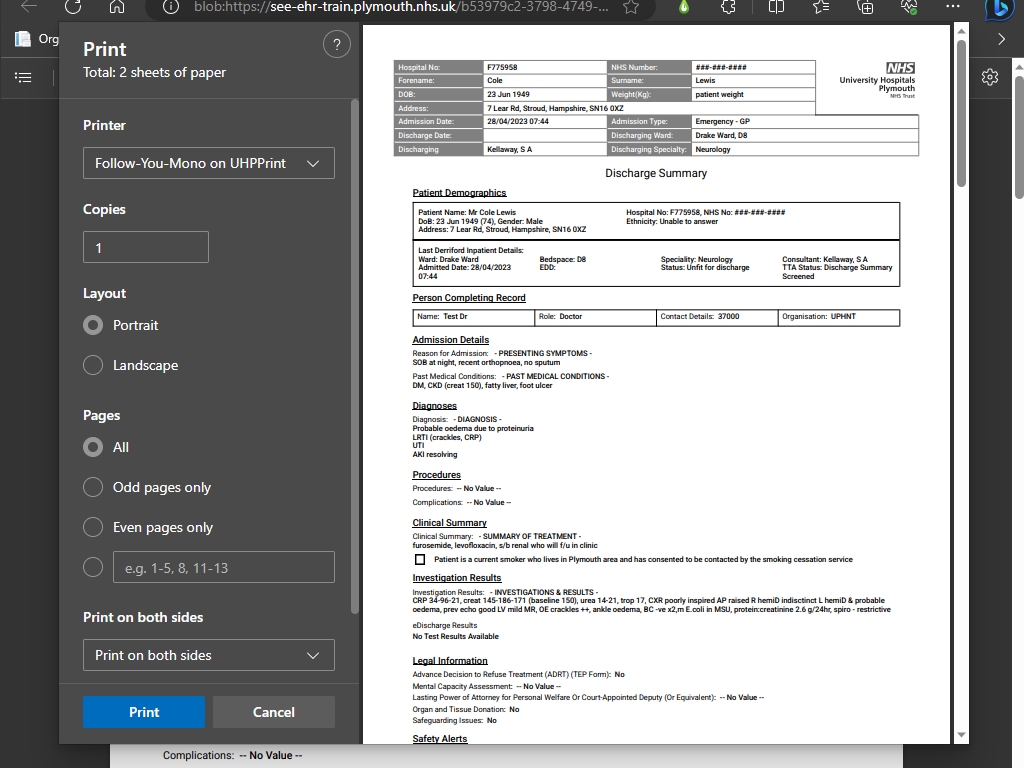This screenshot has width=1024, height=768.
Task: Click the preview scrollbar thumb
Action: coord(961,113)
